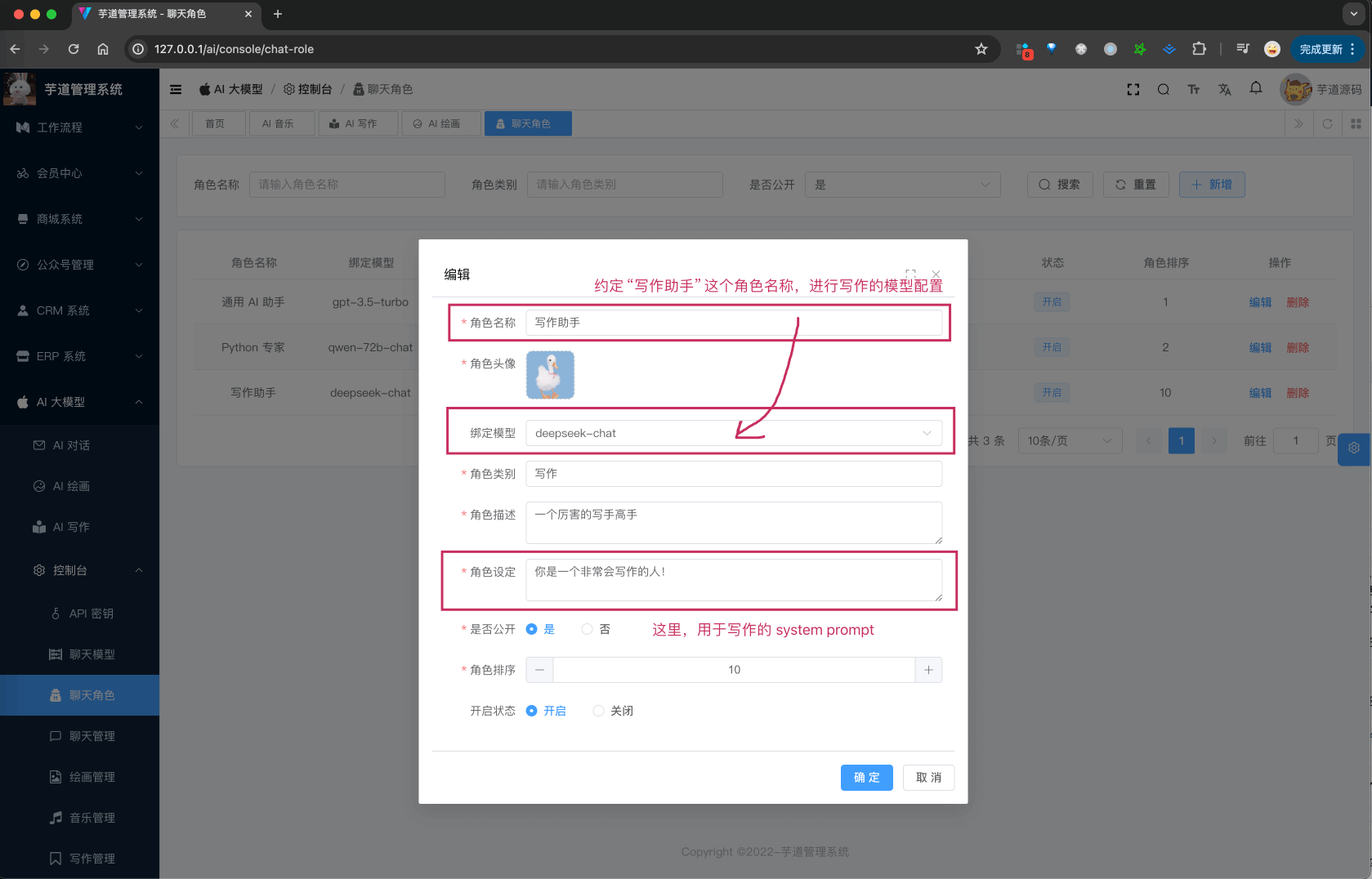Click the dialog fullscreen icon
Viewport: 1372px width, 879px height.
coord(910,274)
